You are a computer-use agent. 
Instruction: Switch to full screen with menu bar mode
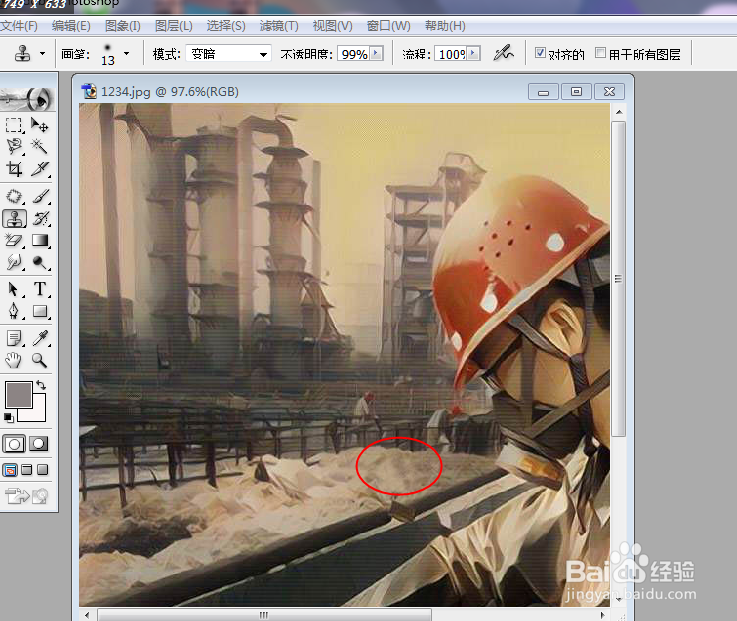pyautogui.click(x=27, y=470)
